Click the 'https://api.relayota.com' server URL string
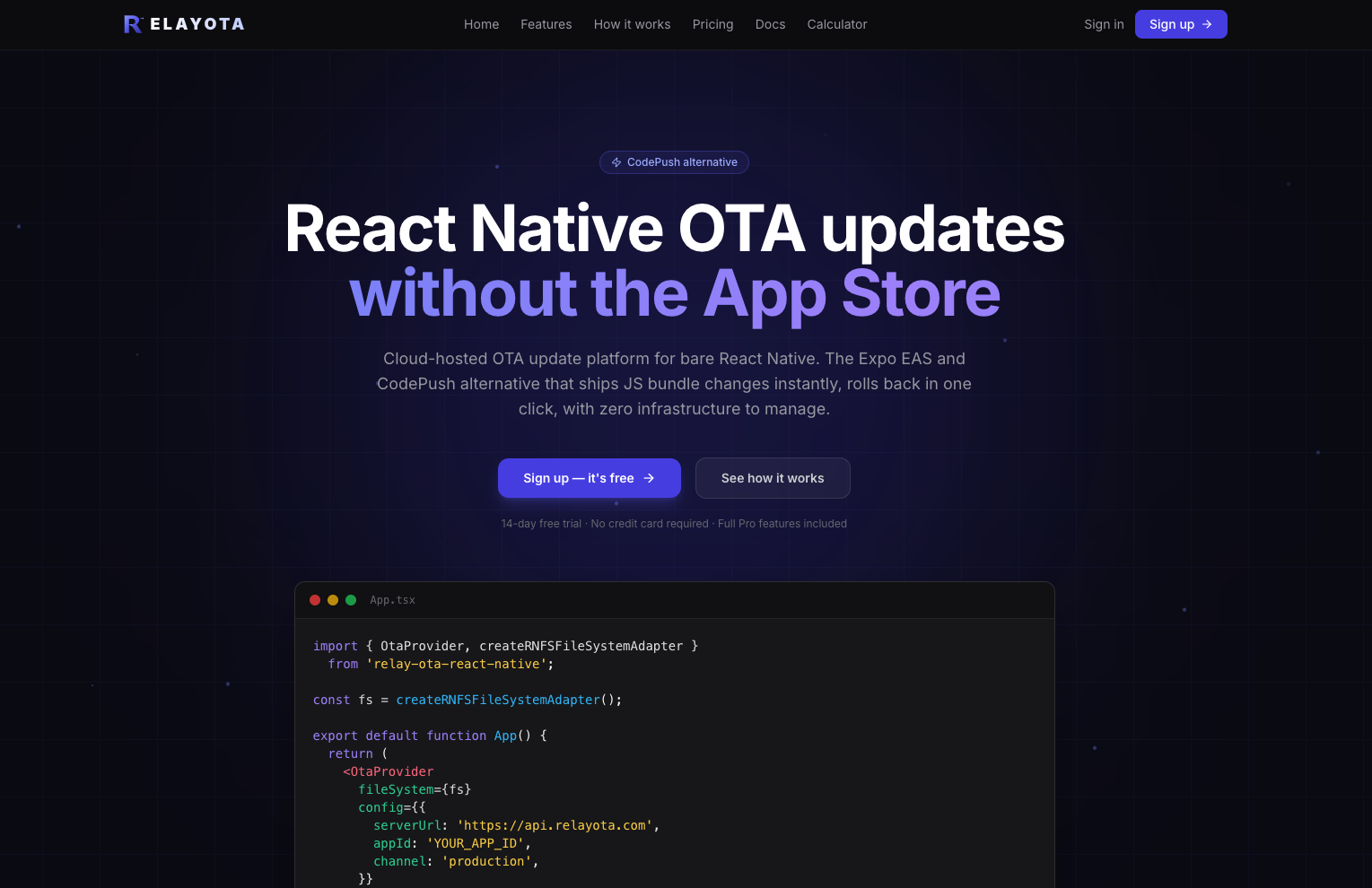This screenshot has height=888, width=1372. pos(555,825)
